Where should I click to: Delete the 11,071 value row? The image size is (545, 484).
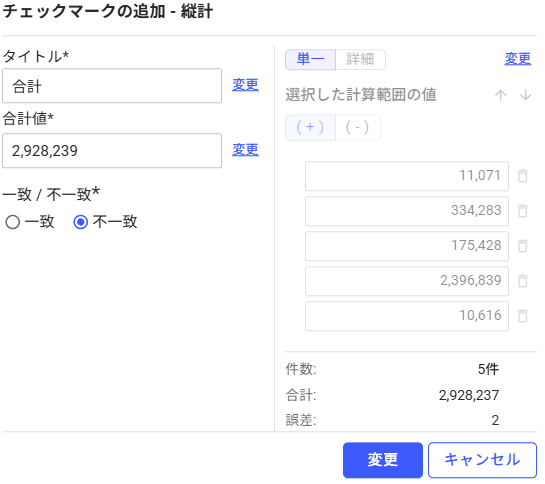pos(522,176)
